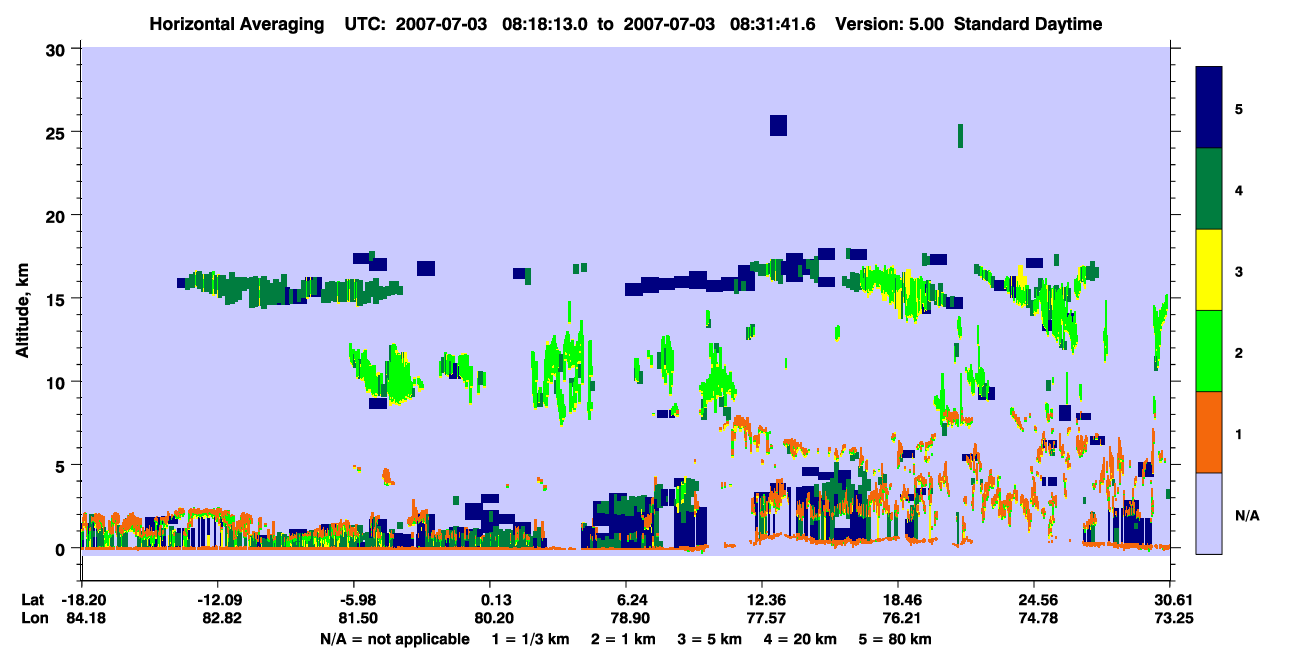Click latitude value '-12.09'
The width and height of the screenshot is (1300, 667).
click(x=217, y=600)
